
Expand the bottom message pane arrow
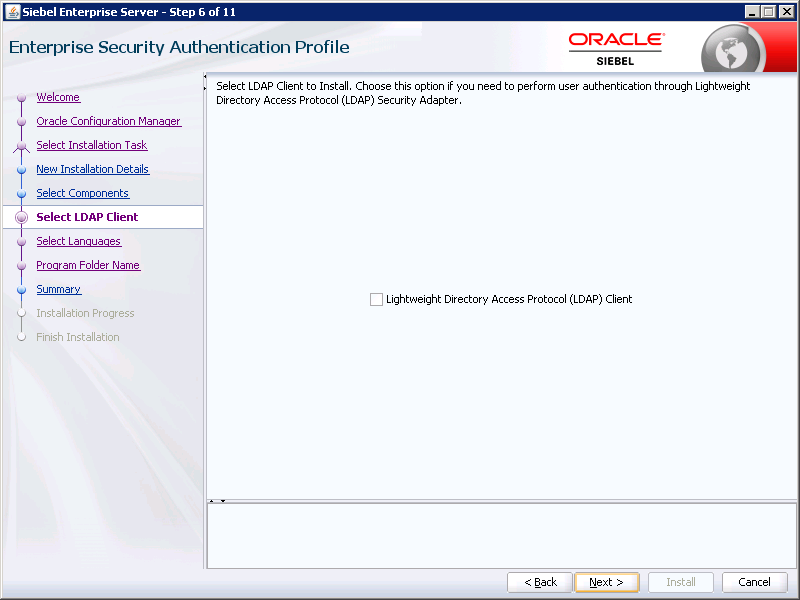(212, 501)
